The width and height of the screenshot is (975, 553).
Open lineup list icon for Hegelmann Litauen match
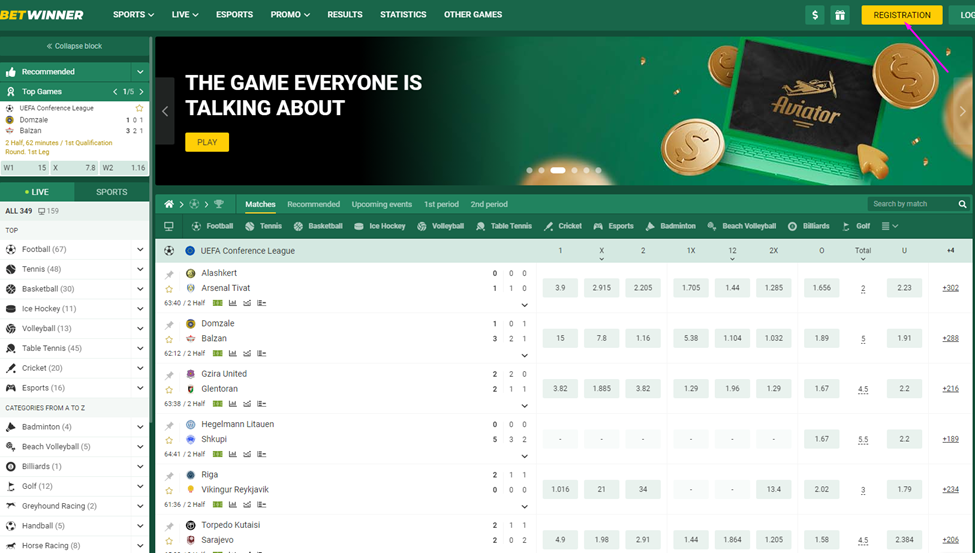[262, 454]
